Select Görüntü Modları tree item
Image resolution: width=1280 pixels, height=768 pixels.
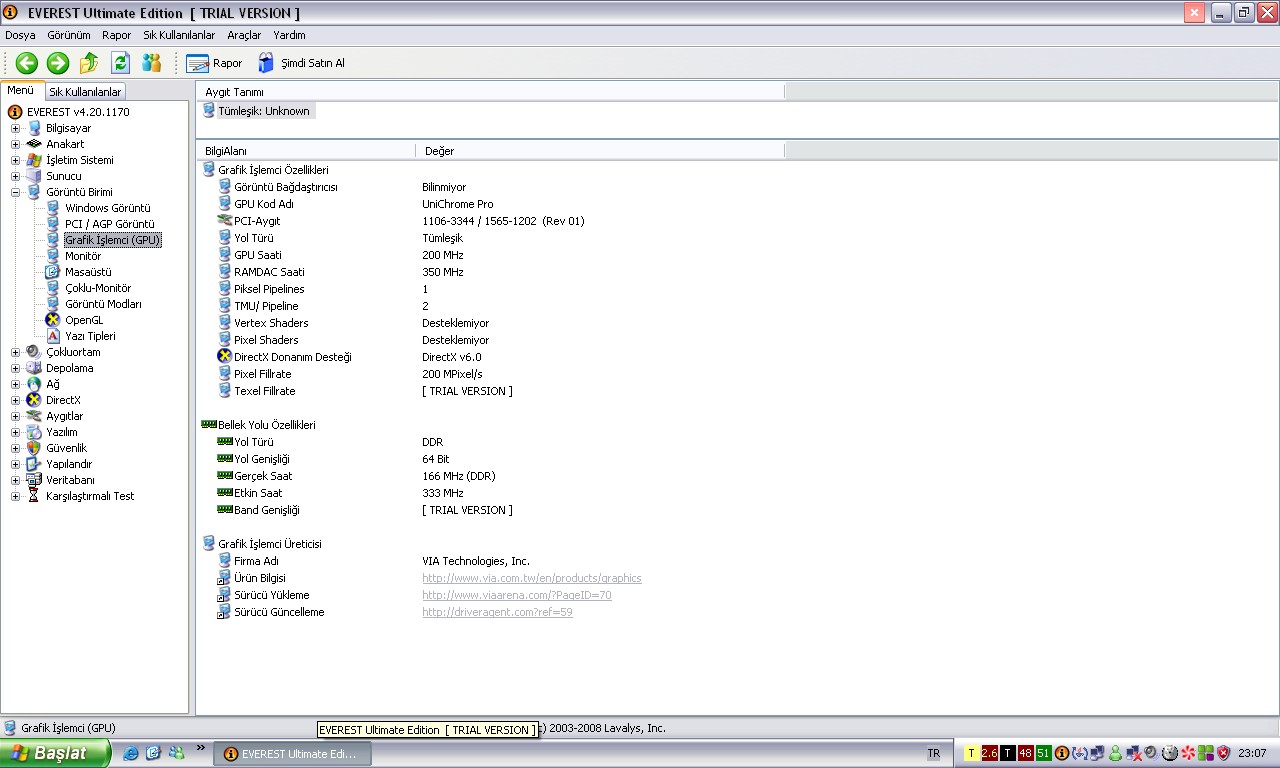(x=104, y=304)
